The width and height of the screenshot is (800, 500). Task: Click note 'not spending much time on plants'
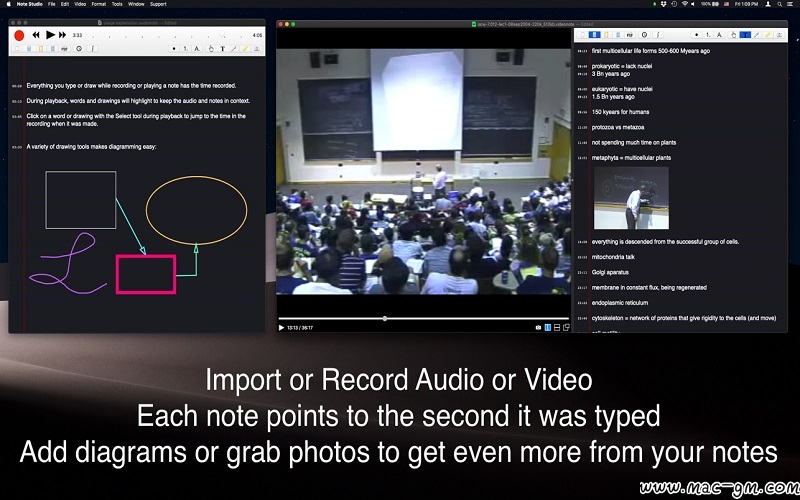634,143
